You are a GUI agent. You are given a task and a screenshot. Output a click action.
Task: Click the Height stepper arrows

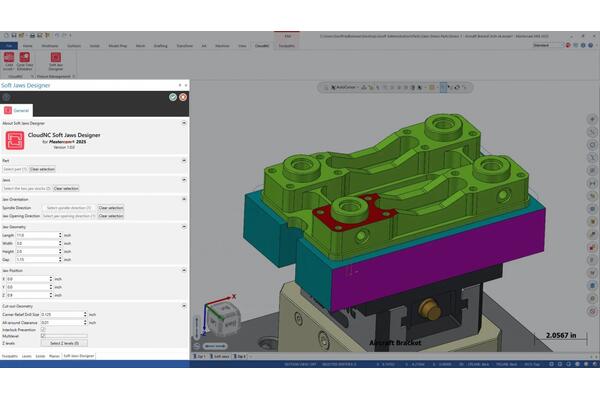[x=60, y=251]
